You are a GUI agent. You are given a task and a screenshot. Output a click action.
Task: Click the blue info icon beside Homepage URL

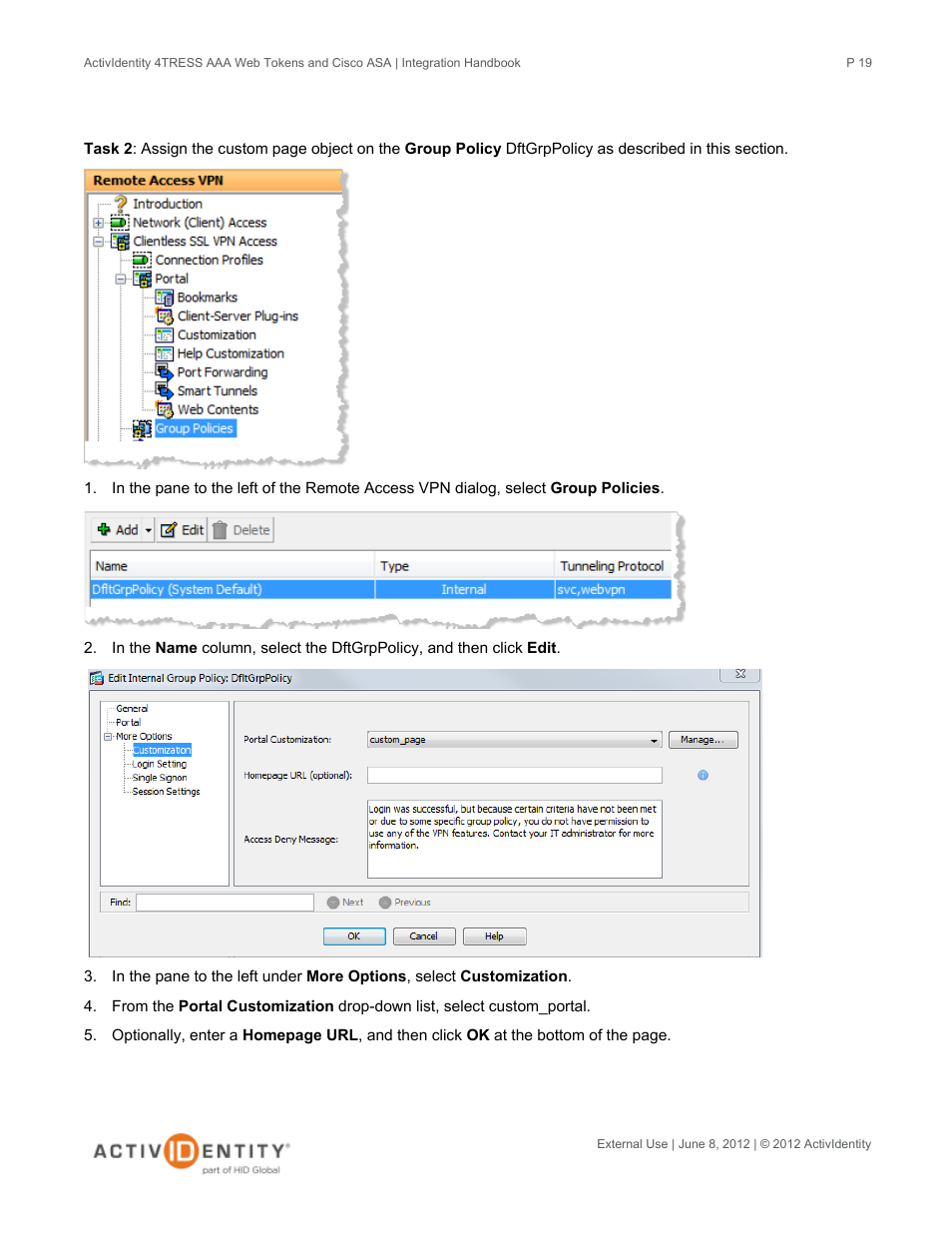(703, 775)
